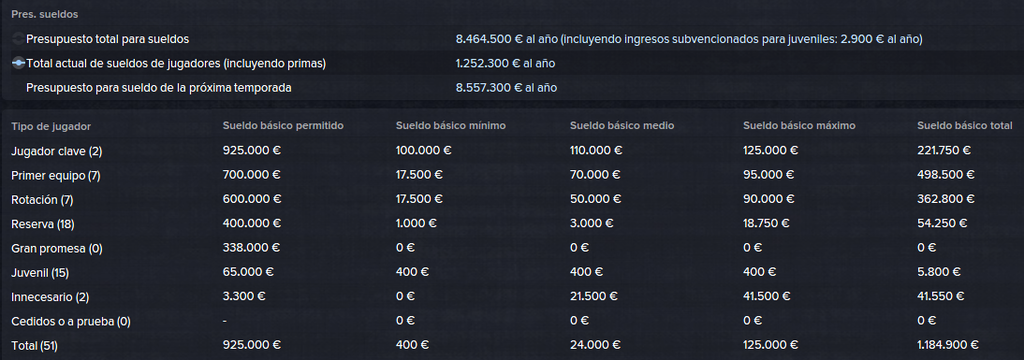
Task: Click the Pres. sueldos panel title
Action: click(45, 14)
